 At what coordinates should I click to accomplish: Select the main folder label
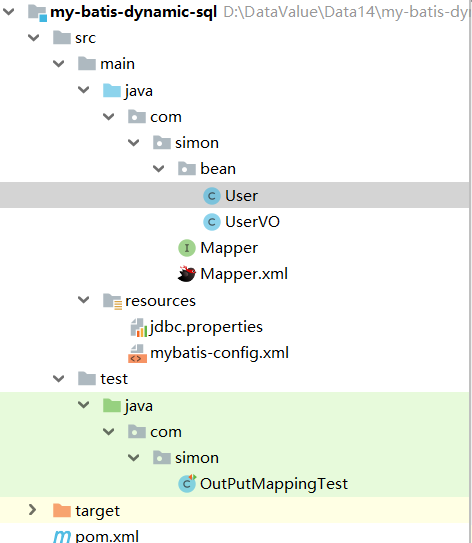click(117, 64)
